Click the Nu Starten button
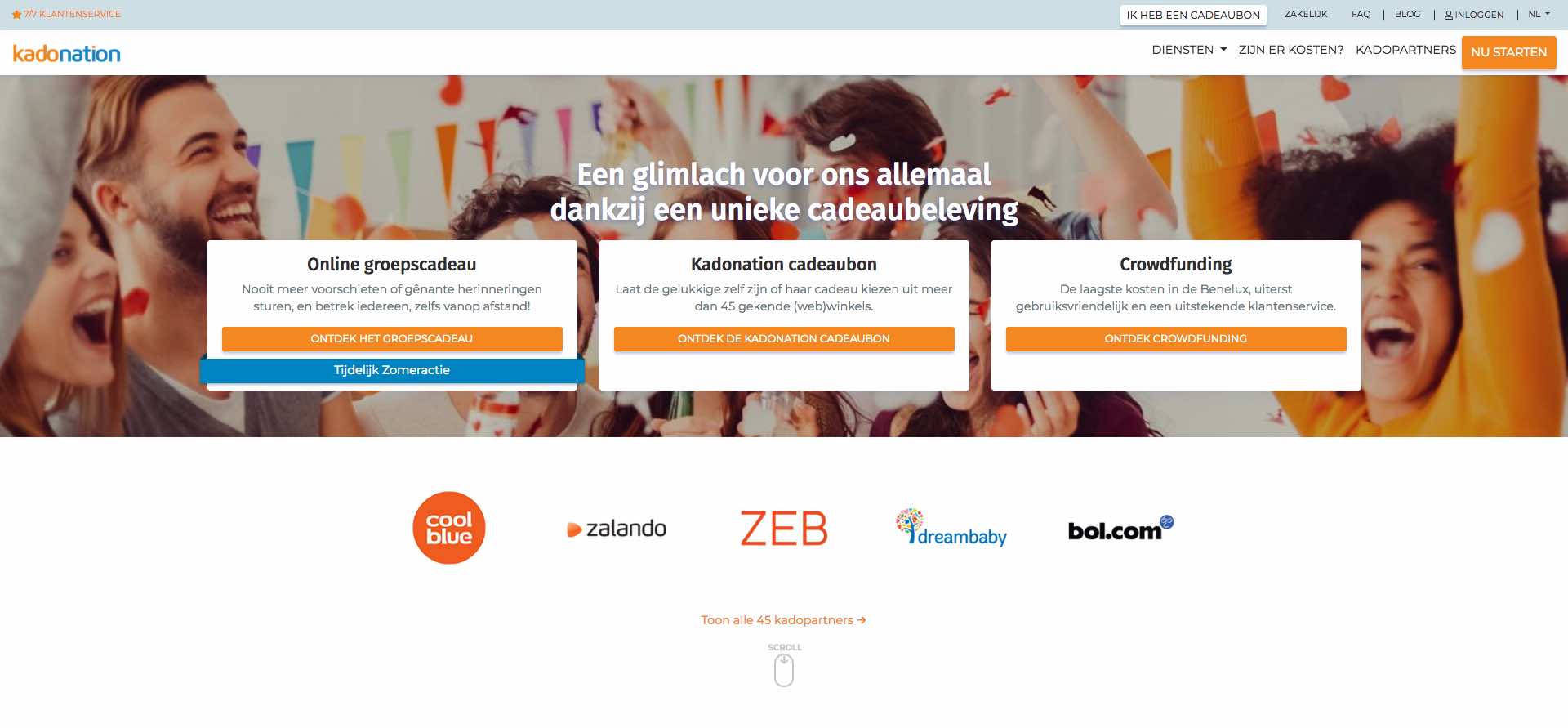Image resolution: width=1568 pixels, height=728 pixels. tap(1508, 52)
